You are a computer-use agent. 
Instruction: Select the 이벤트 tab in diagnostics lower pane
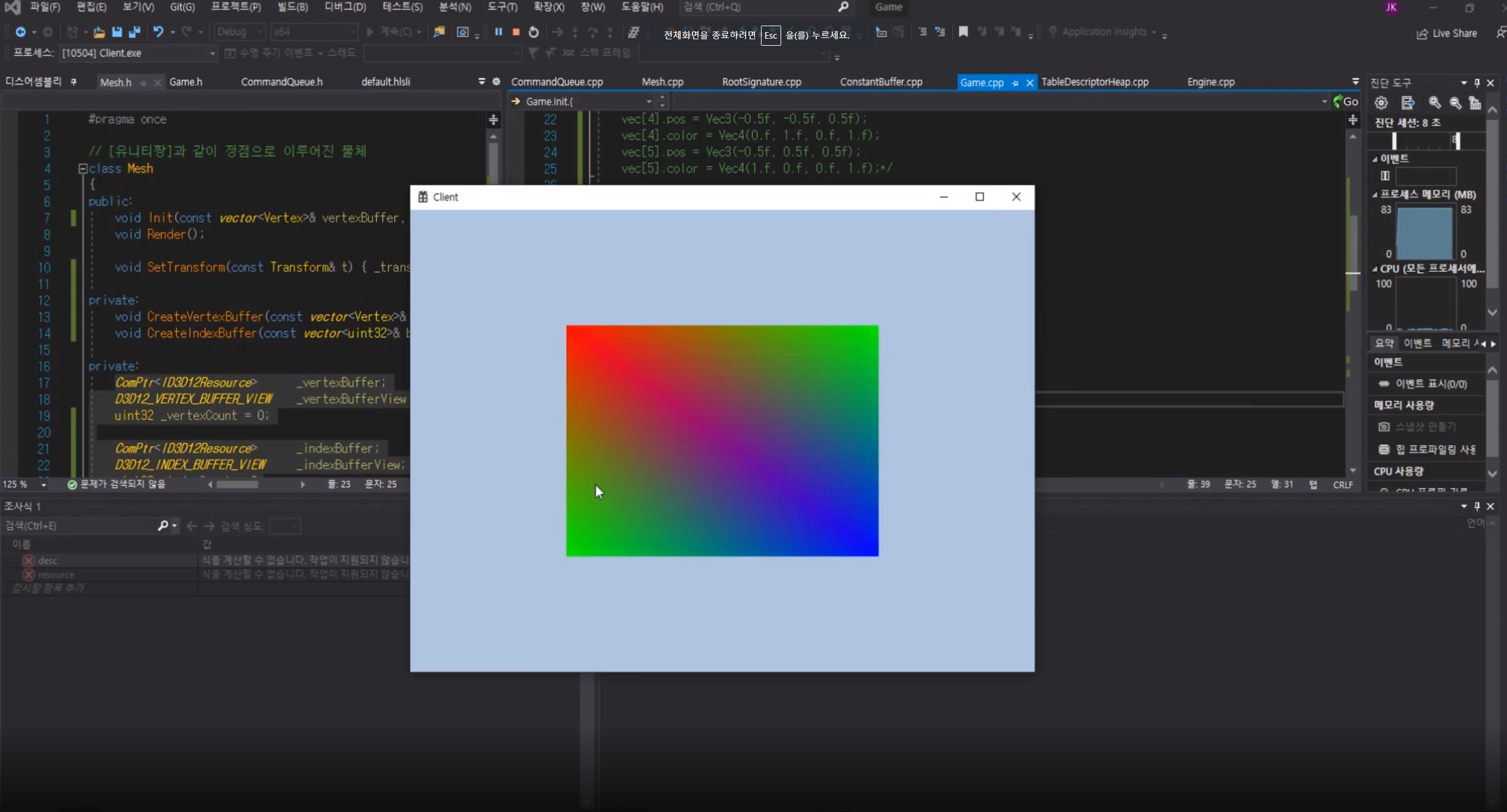(x=1418, y=343)
